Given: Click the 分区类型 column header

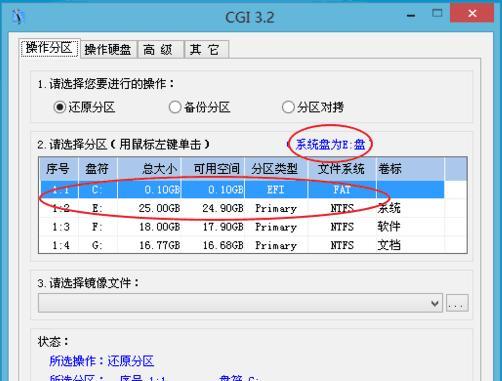Looking at the screenshot, I should (276, 169).
